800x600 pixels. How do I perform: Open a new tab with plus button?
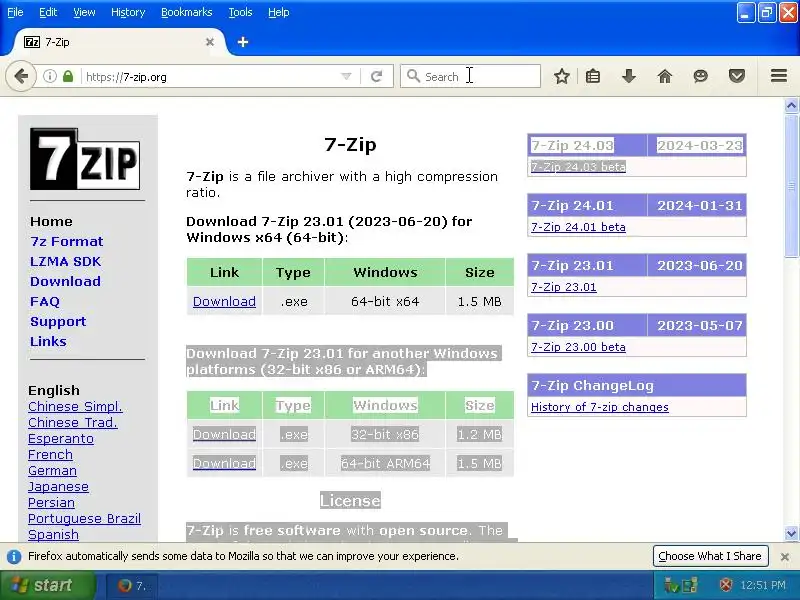click(x=243, y=42)
